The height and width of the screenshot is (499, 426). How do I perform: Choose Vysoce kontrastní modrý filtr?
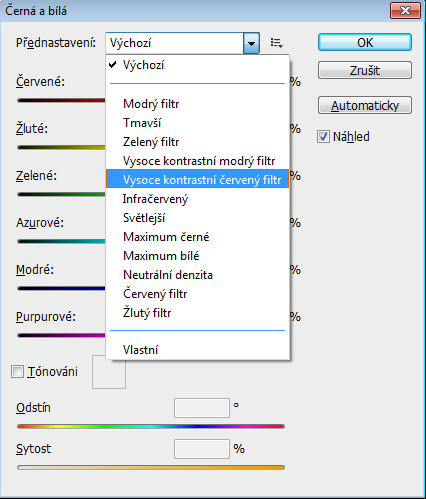[197, 161]
